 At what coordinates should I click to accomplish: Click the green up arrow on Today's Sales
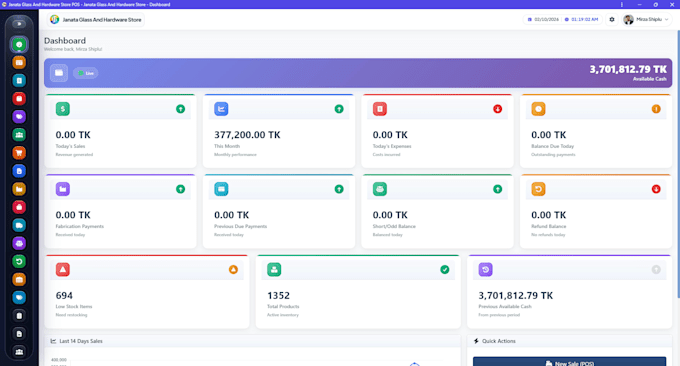click(180, 109)
